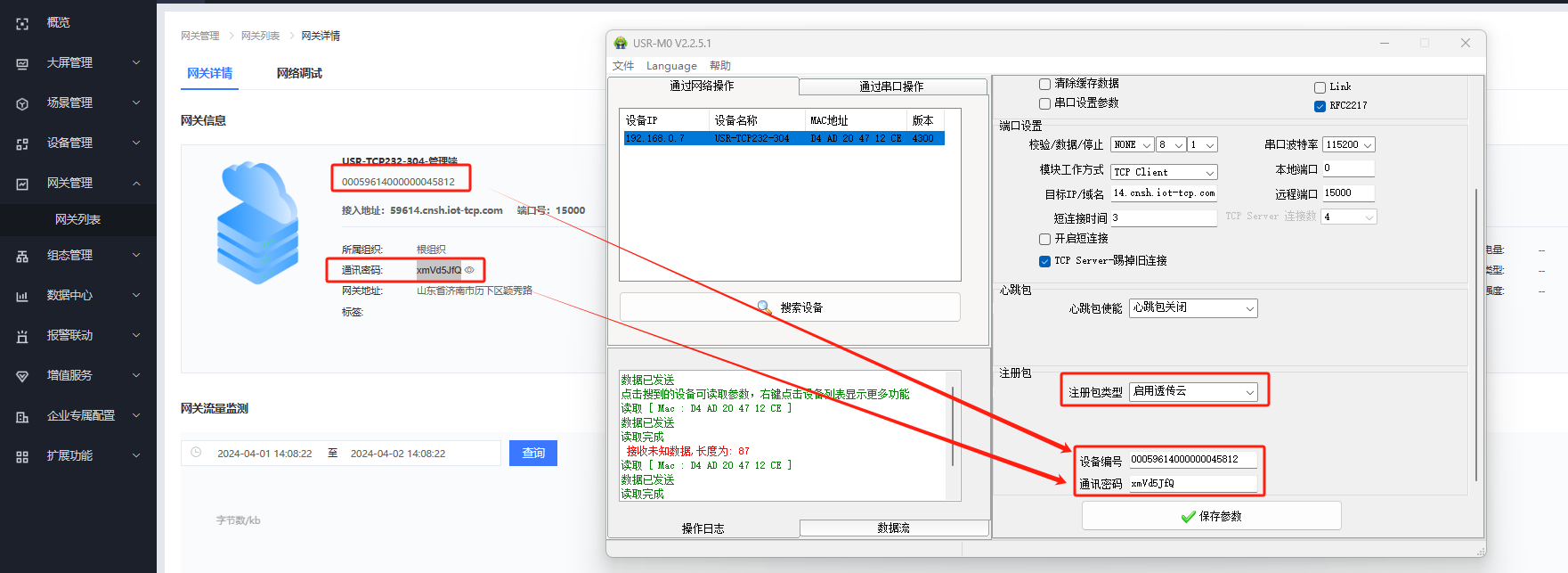This screenshot has height=573, width=1568.
Task: Open 网关列表 in the sidebar
Action: coord(78,219)
